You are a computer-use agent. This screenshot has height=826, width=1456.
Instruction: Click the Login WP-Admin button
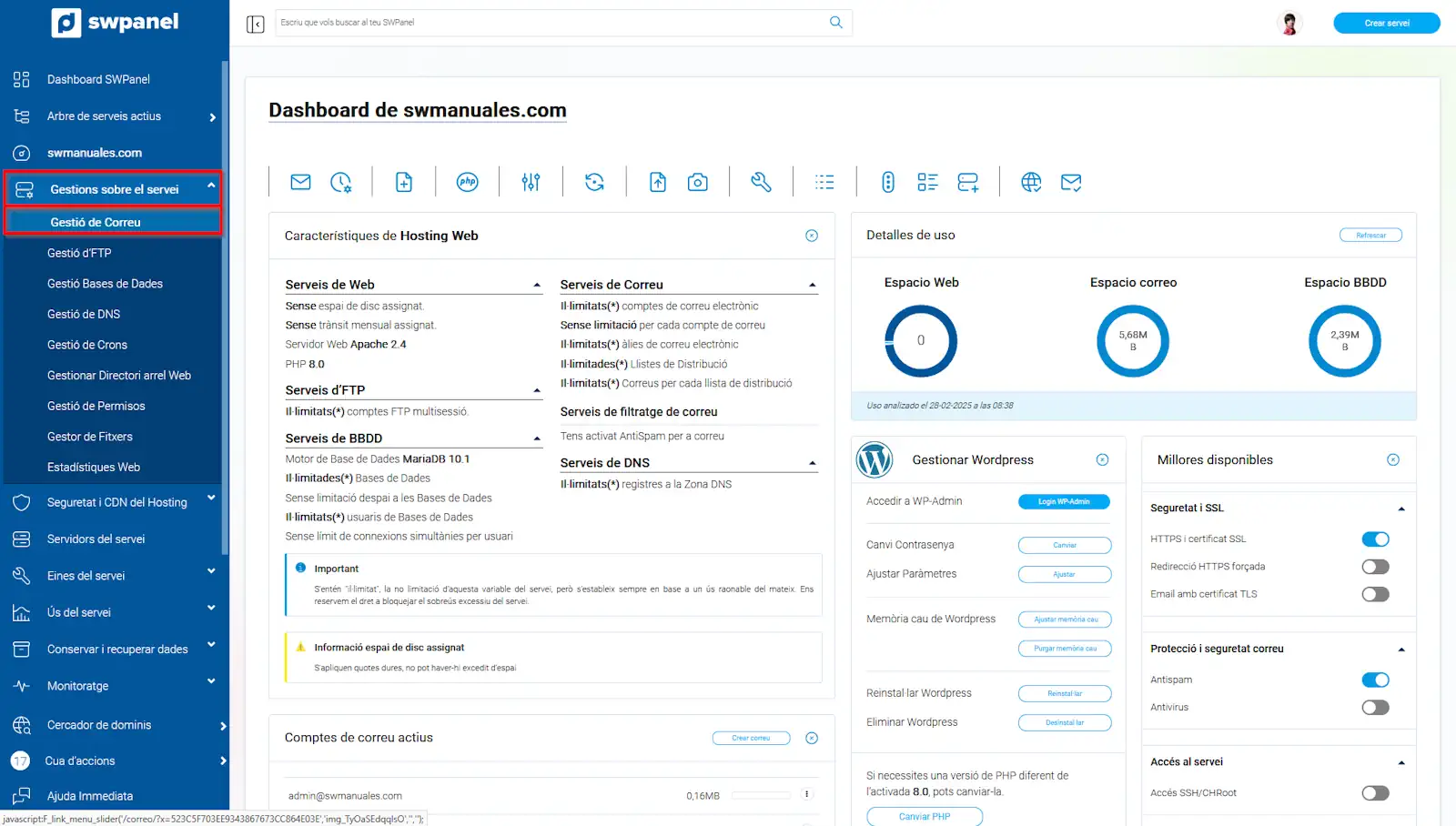point(1064,501)
